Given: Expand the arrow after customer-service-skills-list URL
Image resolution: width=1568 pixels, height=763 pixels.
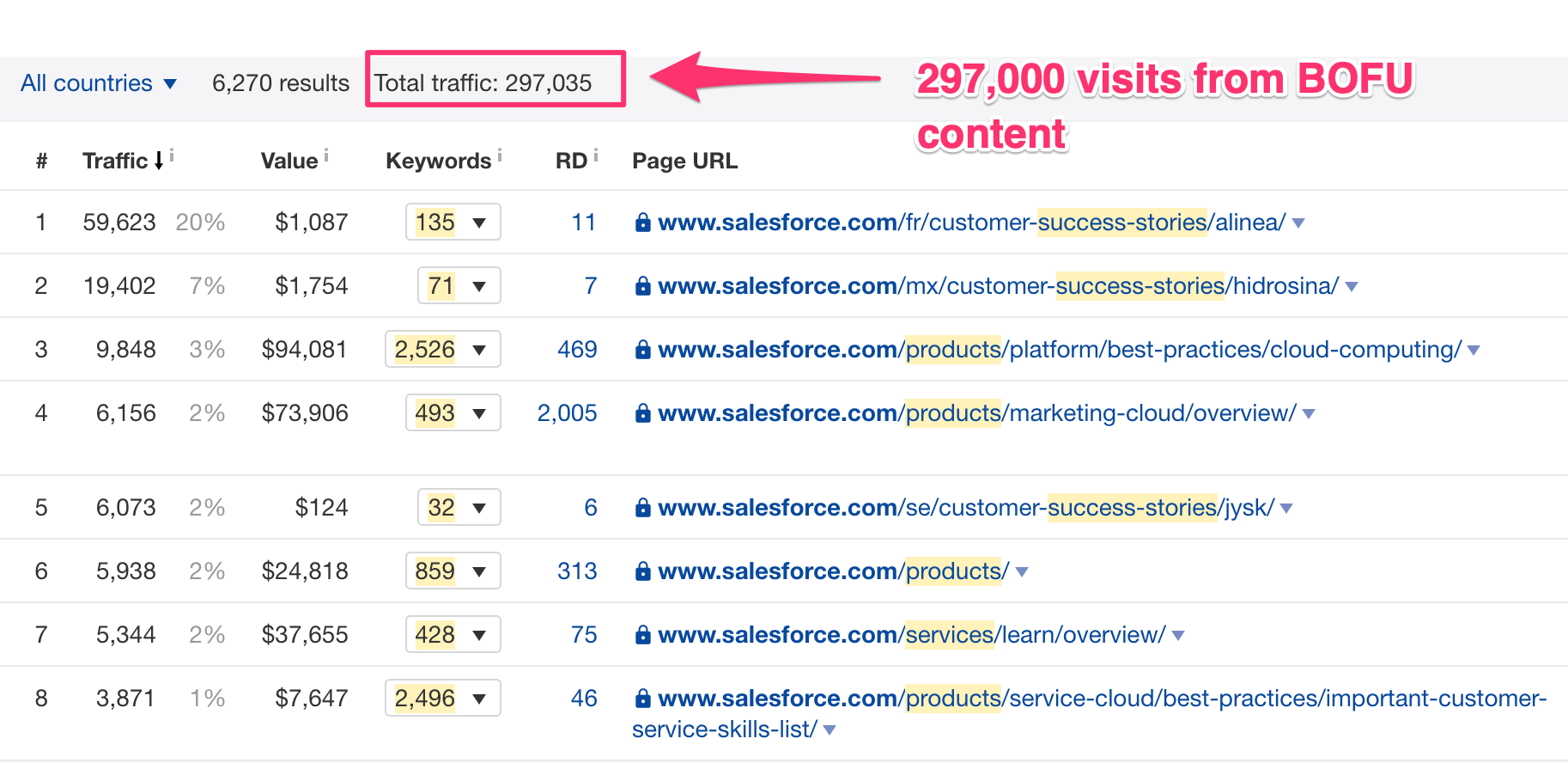Looking at the screenshot, I should pos(830,730).
